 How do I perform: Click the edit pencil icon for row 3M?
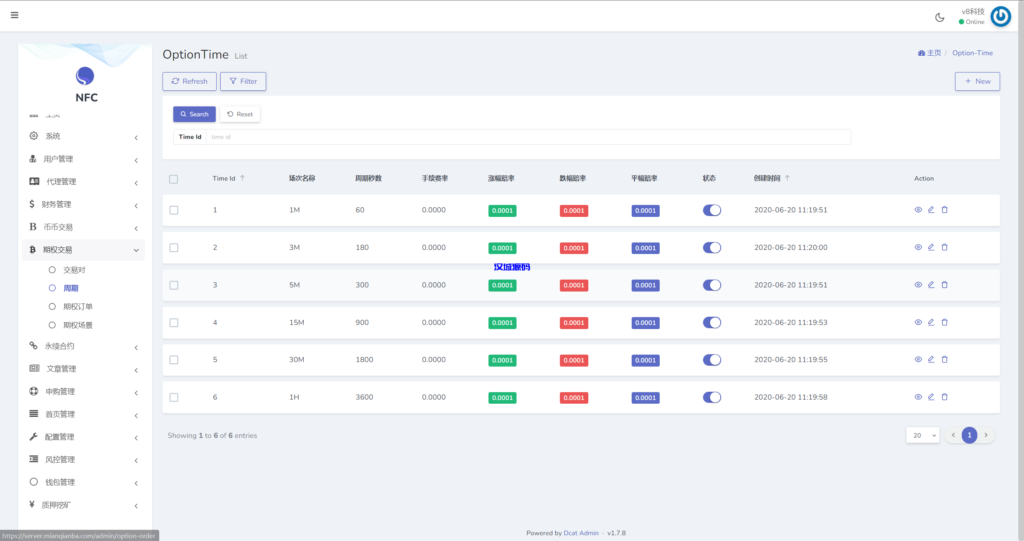[931, 247]
